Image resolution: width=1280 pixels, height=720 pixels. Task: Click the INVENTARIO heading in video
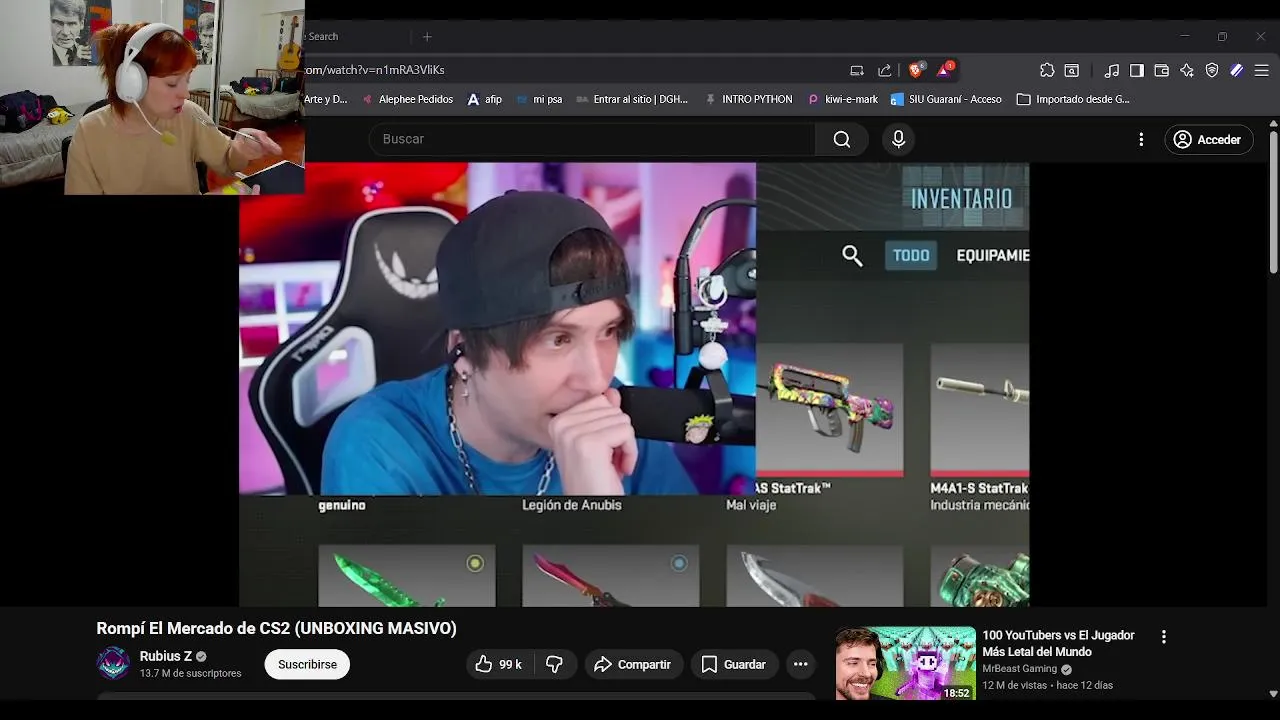pos(961,198)
